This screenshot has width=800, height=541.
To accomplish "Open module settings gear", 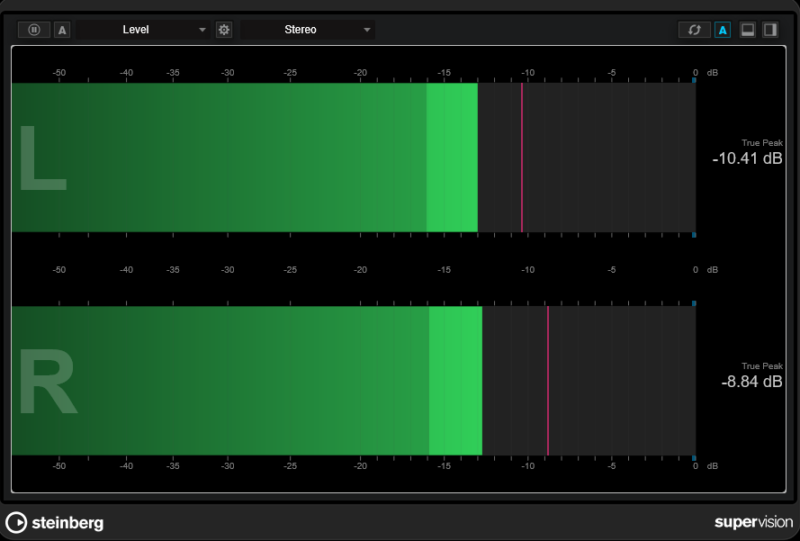I will pyautogui.click(x=223, y=30).
